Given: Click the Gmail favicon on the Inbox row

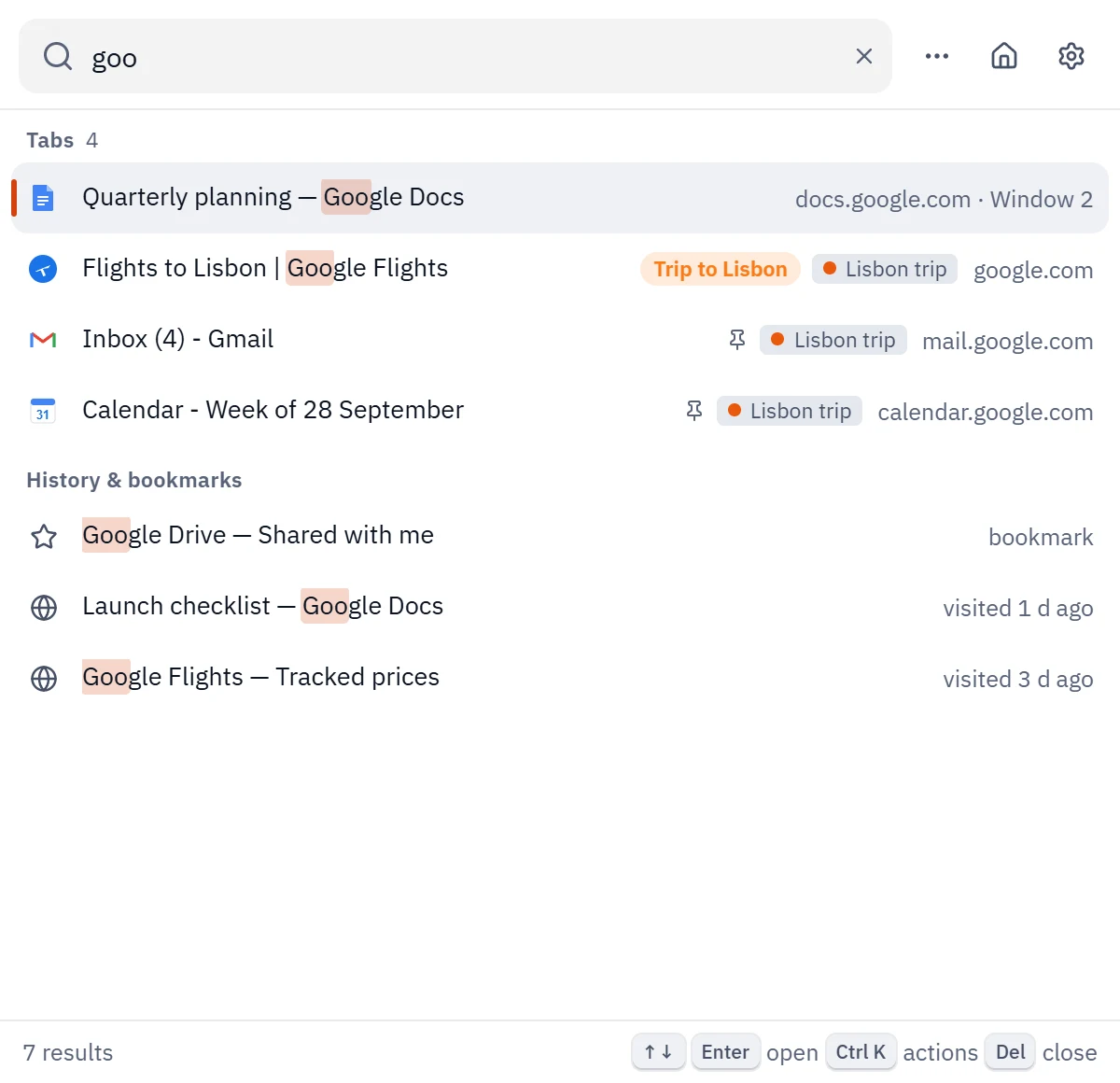Looking at the screenshot, I should coord(43,340).
